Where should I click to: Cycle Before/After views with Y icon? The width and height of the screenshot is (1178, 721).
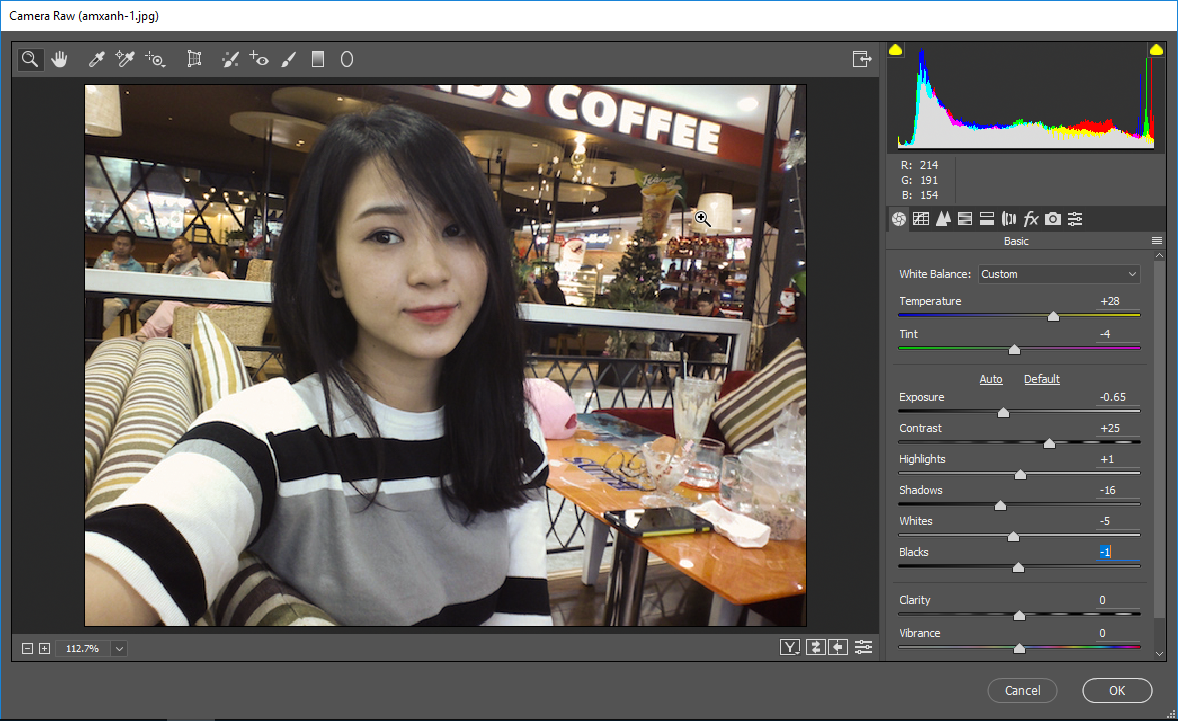(790, 647)
